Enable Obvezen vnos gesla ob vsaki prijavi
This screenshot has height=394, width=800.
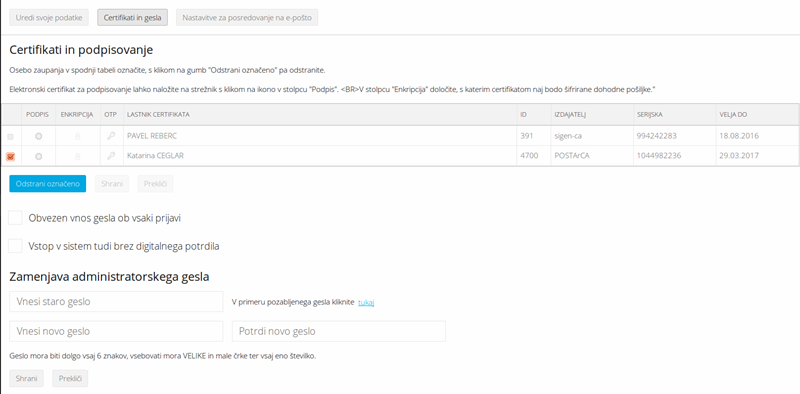point(16,218)
